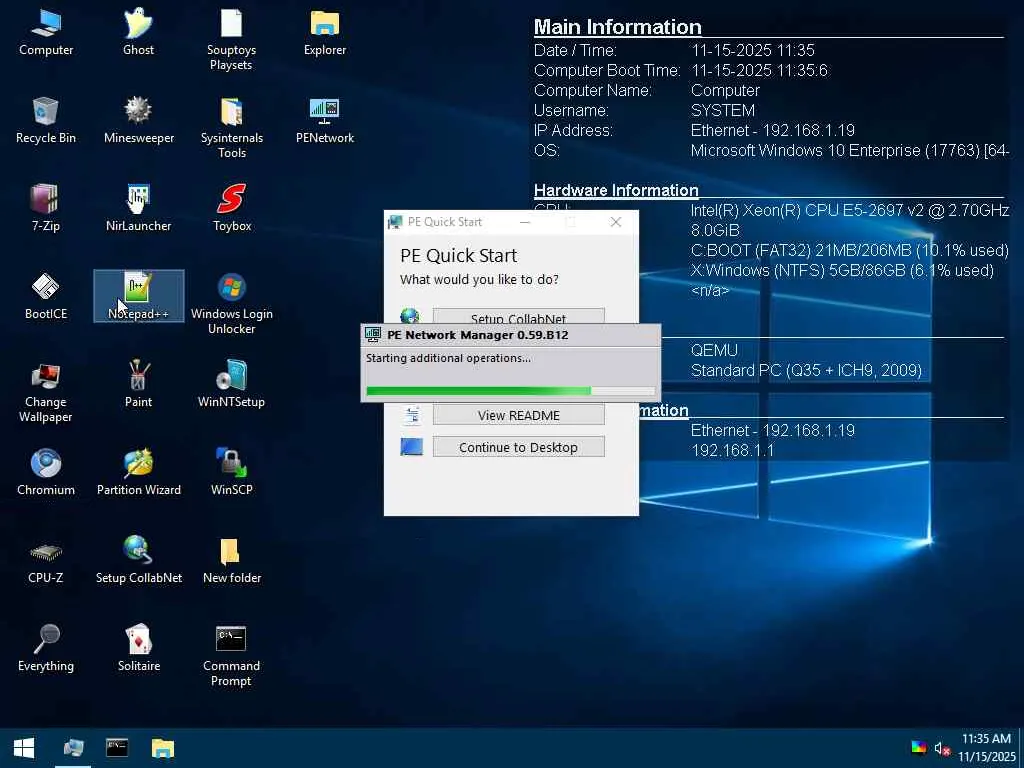Close the PE Quick Start window
The image size is (1024, 768).
[615, 222]
